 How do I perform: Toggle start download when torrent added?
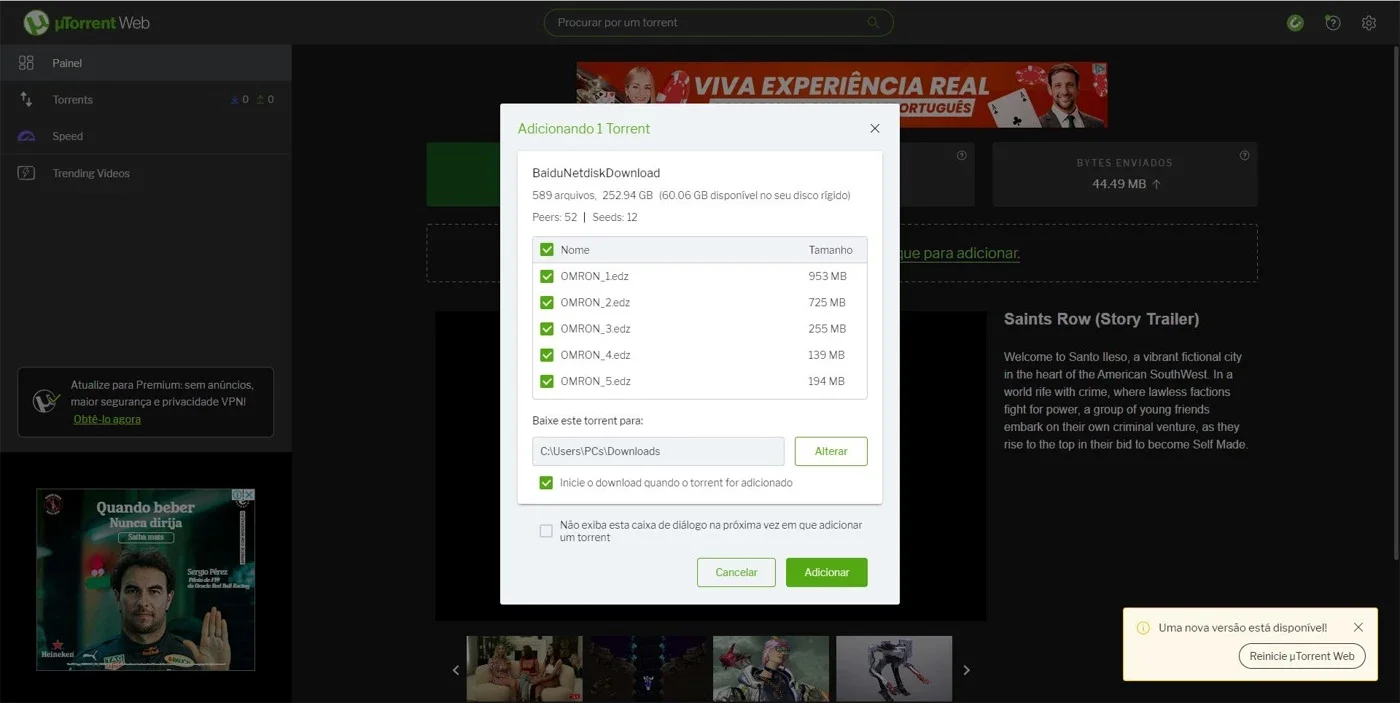coord(546,482)
